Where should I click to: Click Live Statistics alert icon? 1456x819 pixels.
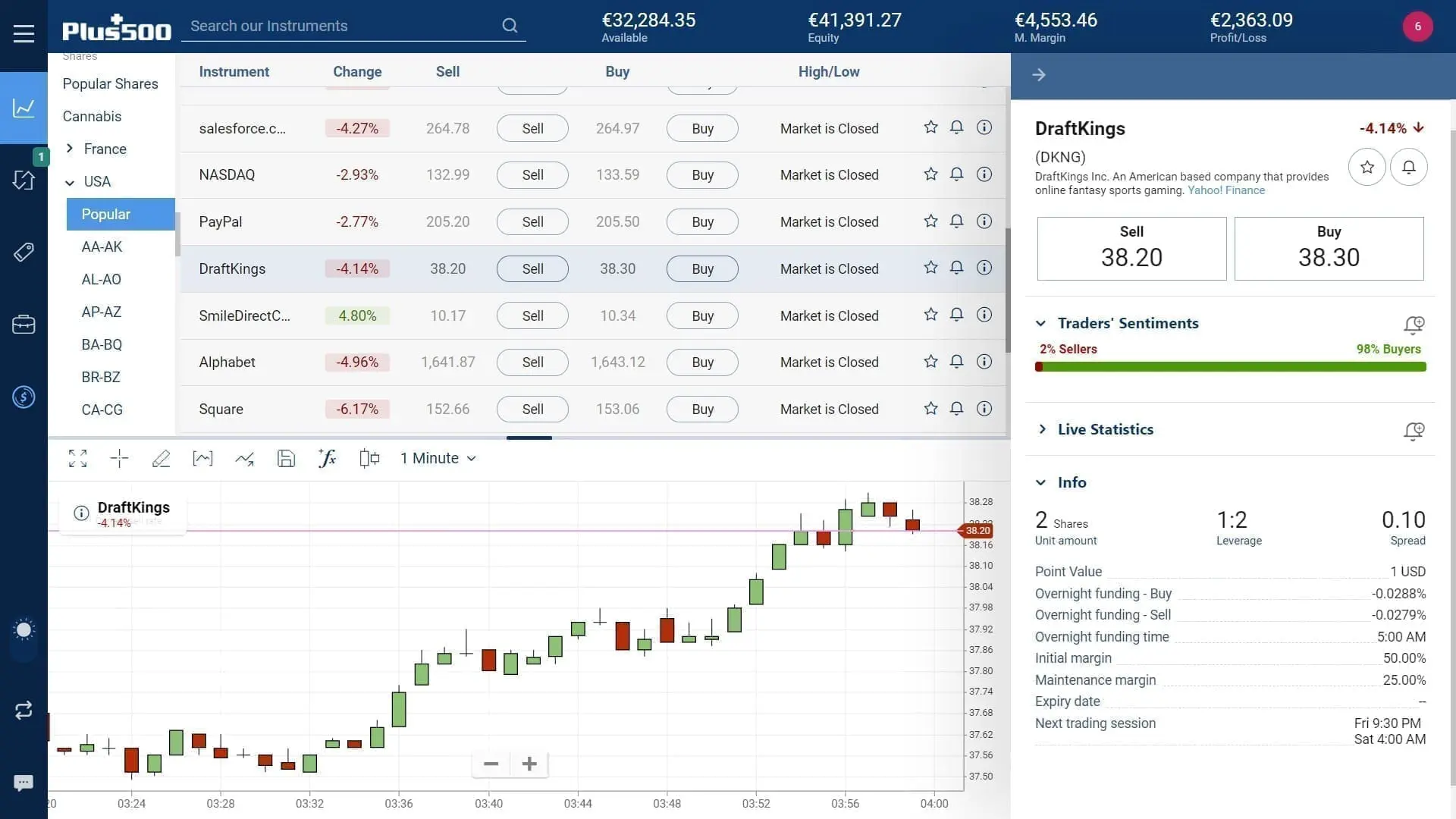[1414, 431]
